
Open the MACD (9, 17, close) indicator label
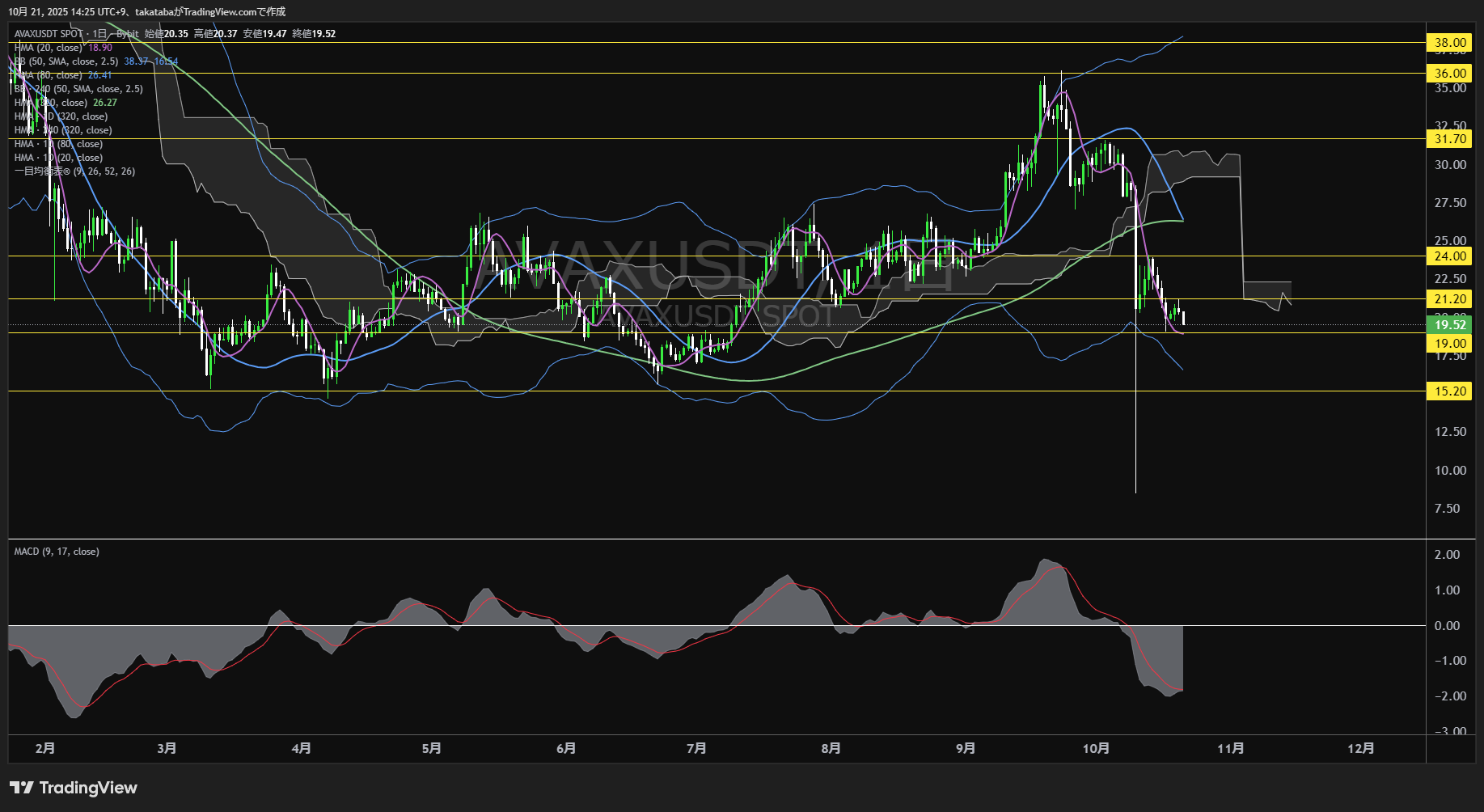[x=57, y=552]
